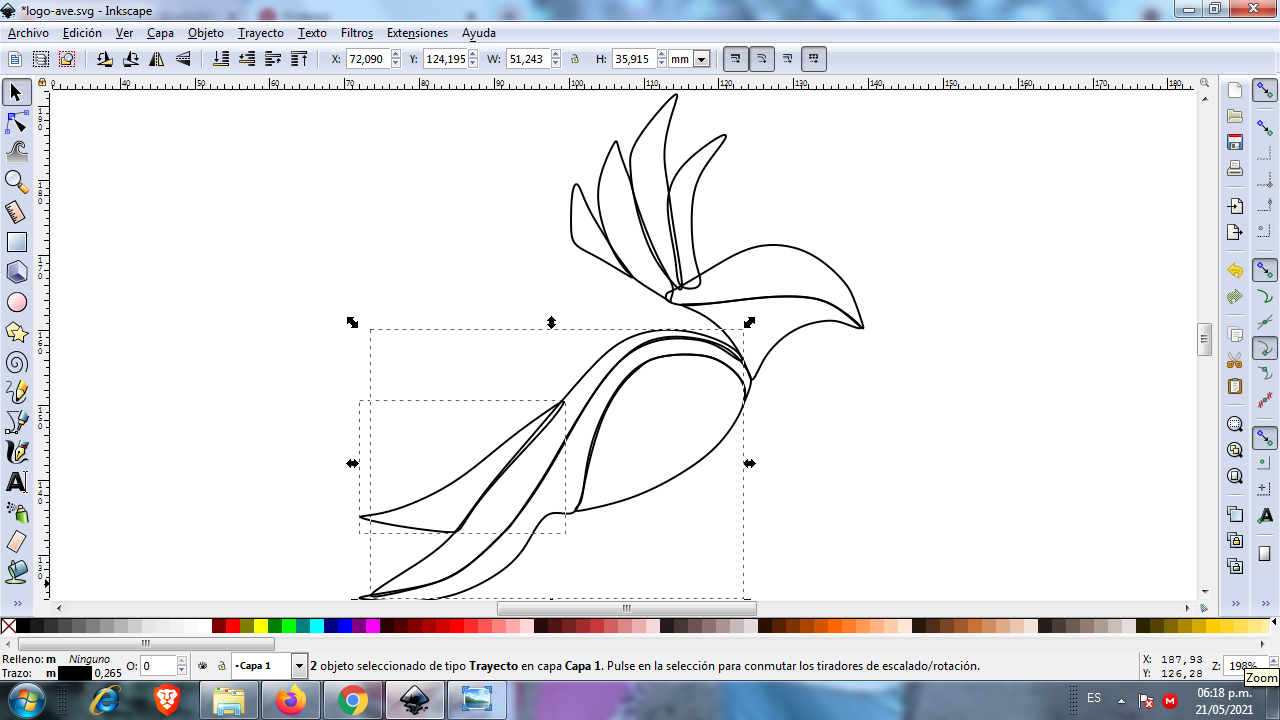1280x720 pixels.
Task: Toggle snap to cusp nodes
Action: click(x=1265, y=348)
